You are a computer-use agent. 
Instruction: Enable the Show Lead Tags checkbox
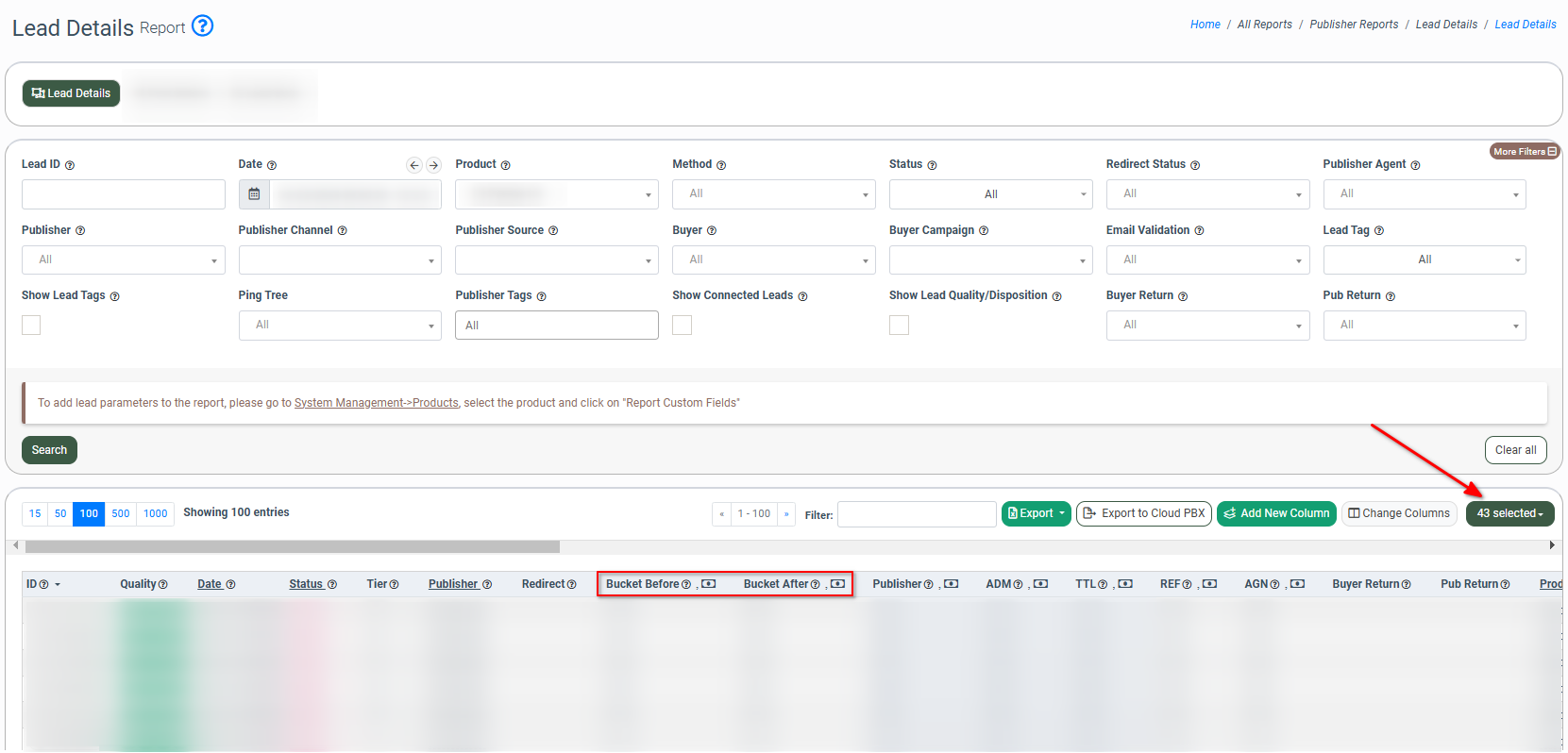pos(31,326)
